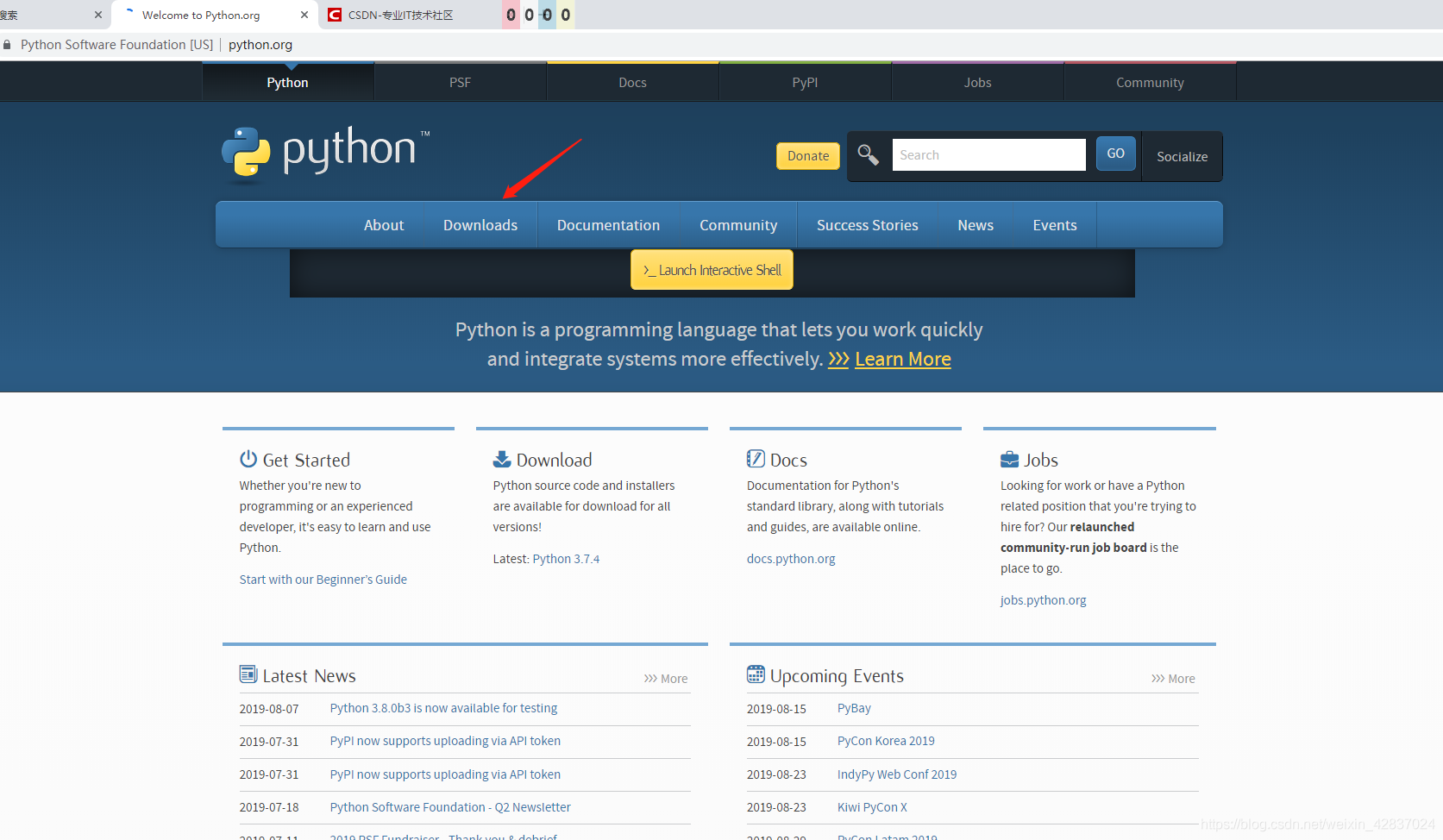The image size is (1443, 840).
Task: Open Python Software Foundation Q2 Newsletter
Action: pos(450,807)
